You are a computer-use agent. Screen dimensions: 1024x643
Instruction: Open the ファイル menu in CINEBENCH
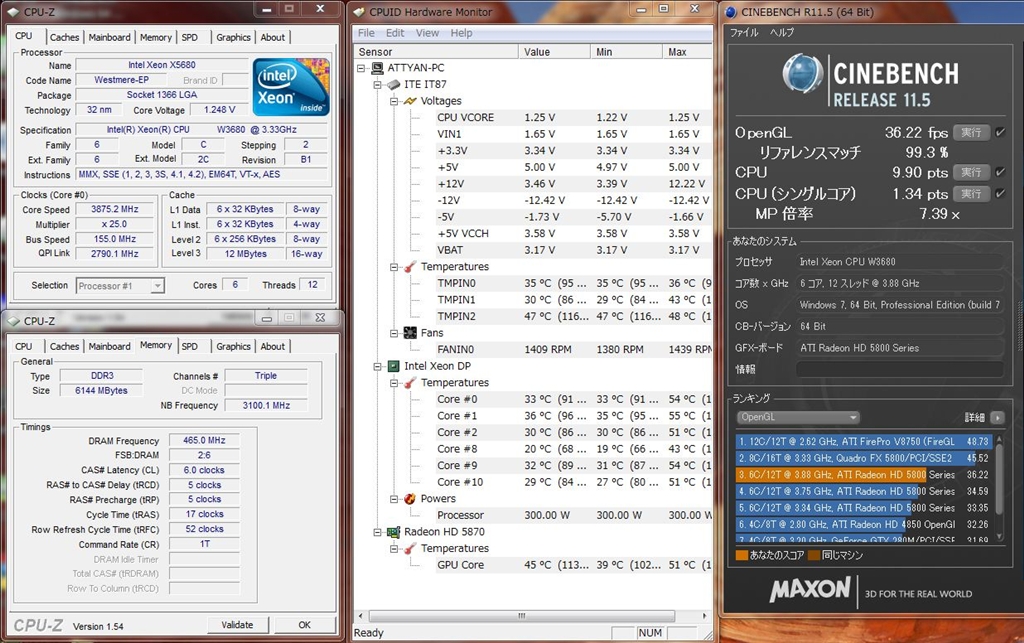click(x=744, y=32)
